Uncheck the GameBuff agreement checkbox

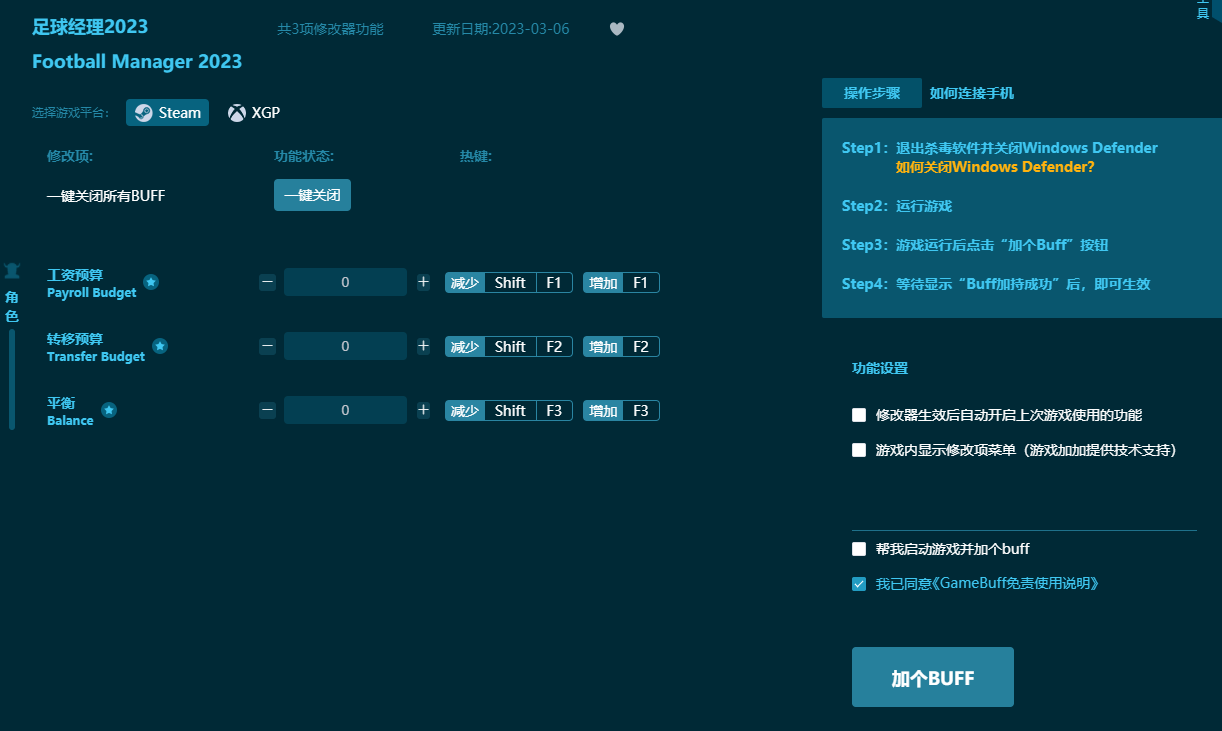[859, 584]
